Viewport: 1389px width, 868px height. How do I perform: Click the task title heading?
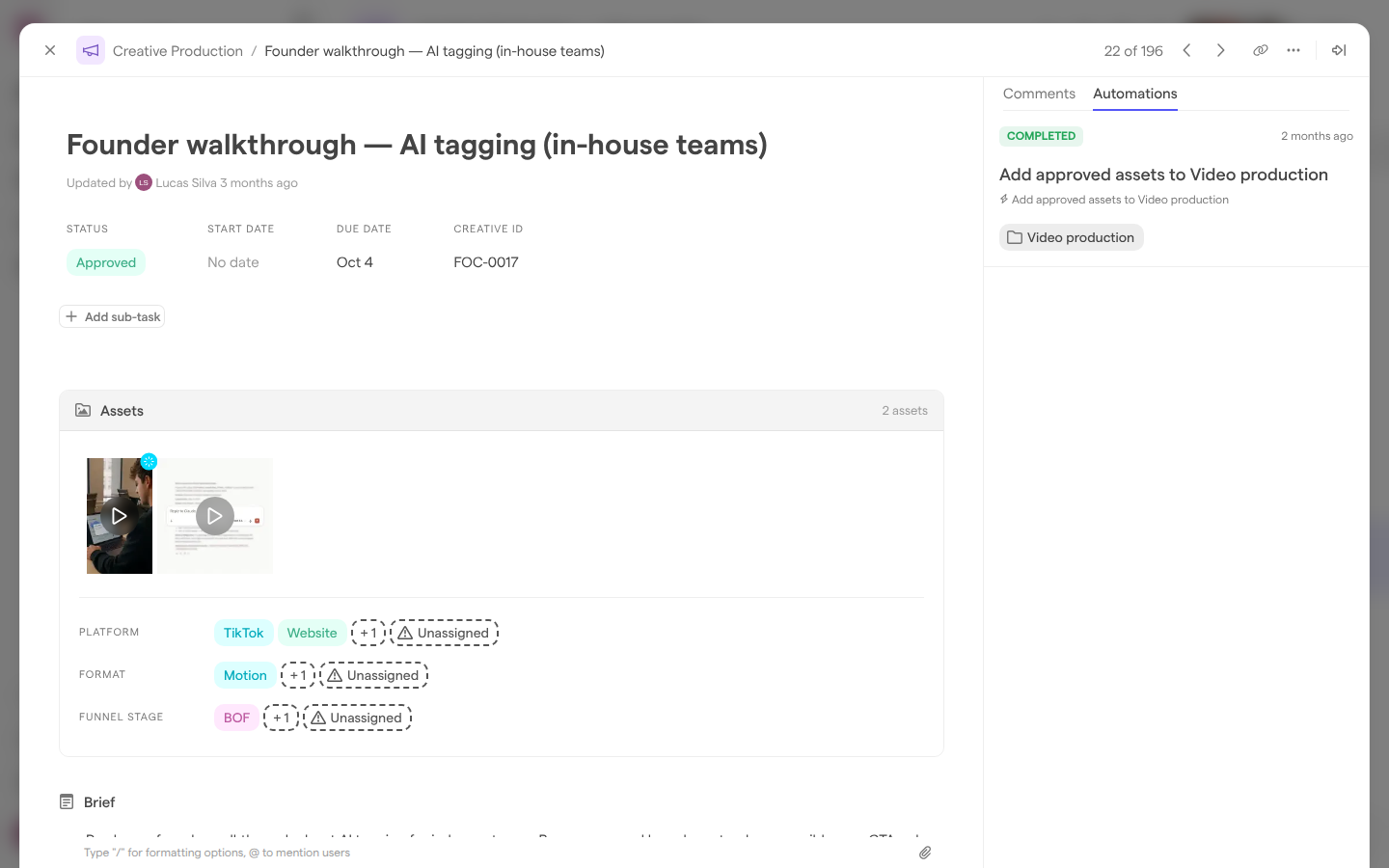coord(417,145)
